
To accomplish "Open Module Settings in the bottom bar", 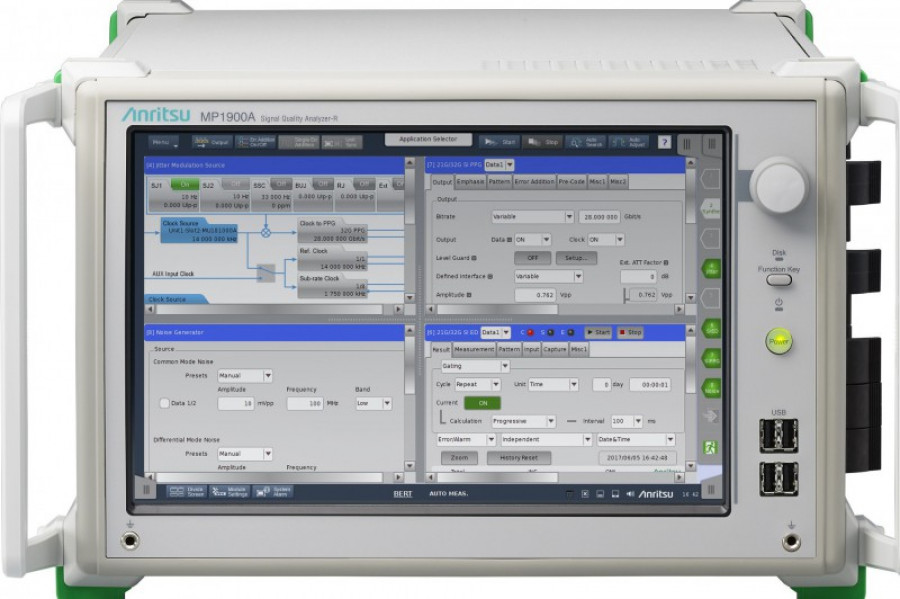I will 228,492.
